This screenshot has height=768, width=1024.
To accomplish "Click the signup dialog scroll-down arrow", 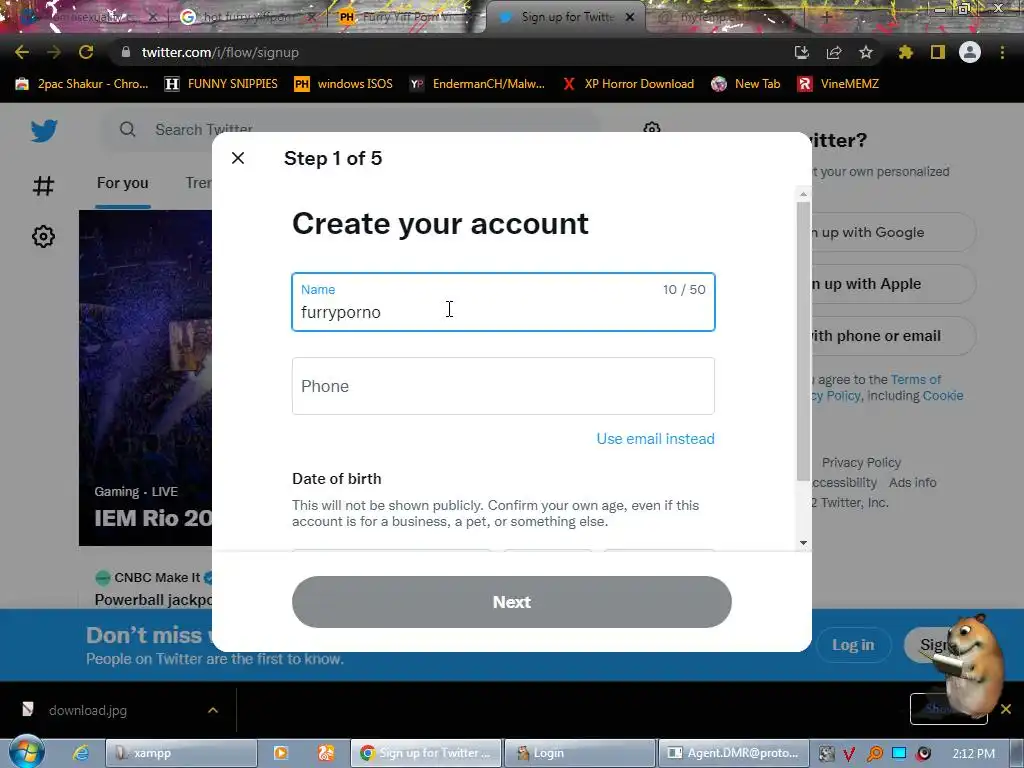I will click(803, 543).
